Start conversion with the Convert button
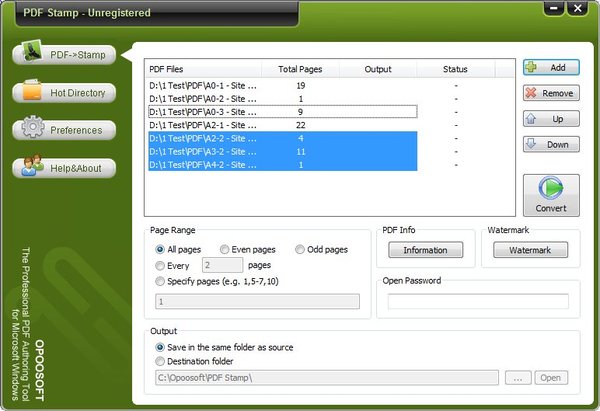The width and height of the screenshot is (600, 411). coord(551,195)
